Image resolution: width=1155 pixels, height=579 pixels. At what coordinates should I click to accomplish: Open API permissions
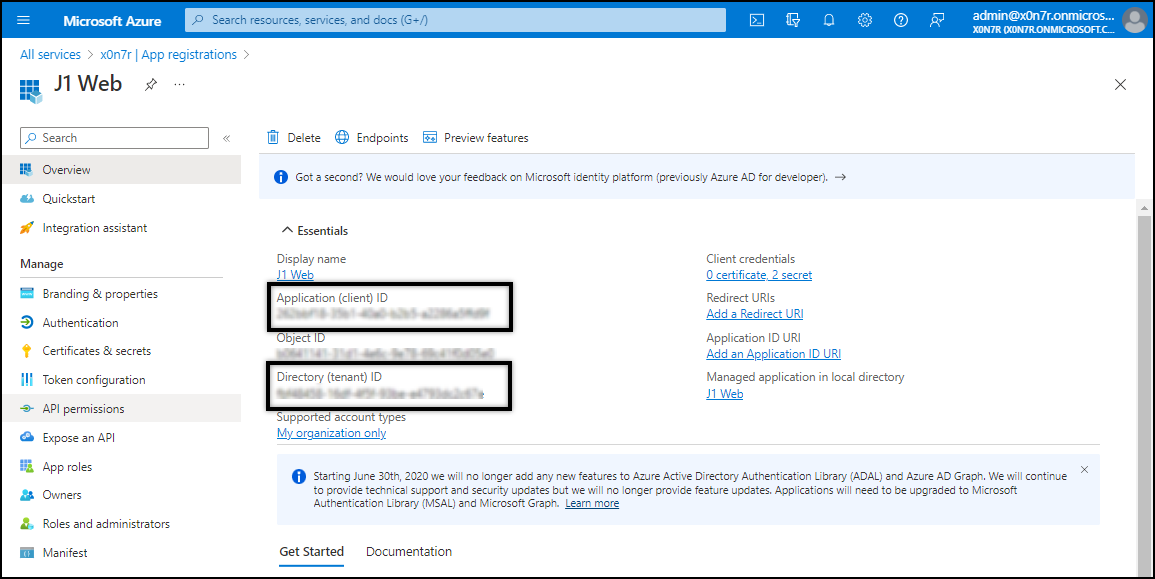[122, 408]
